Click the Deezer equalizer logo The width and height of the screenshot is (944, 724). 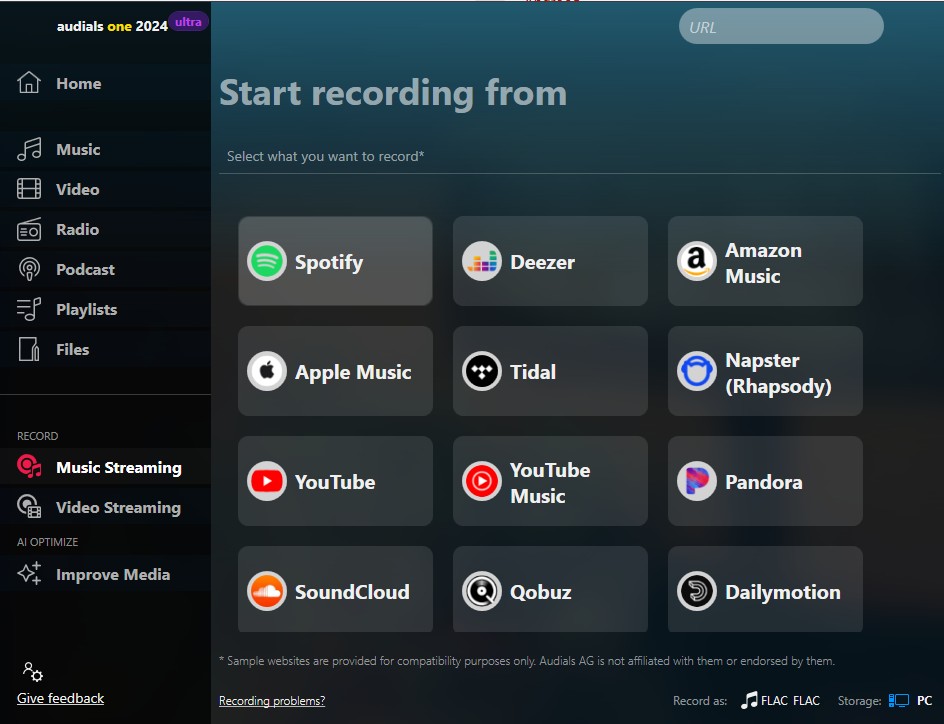482,261
